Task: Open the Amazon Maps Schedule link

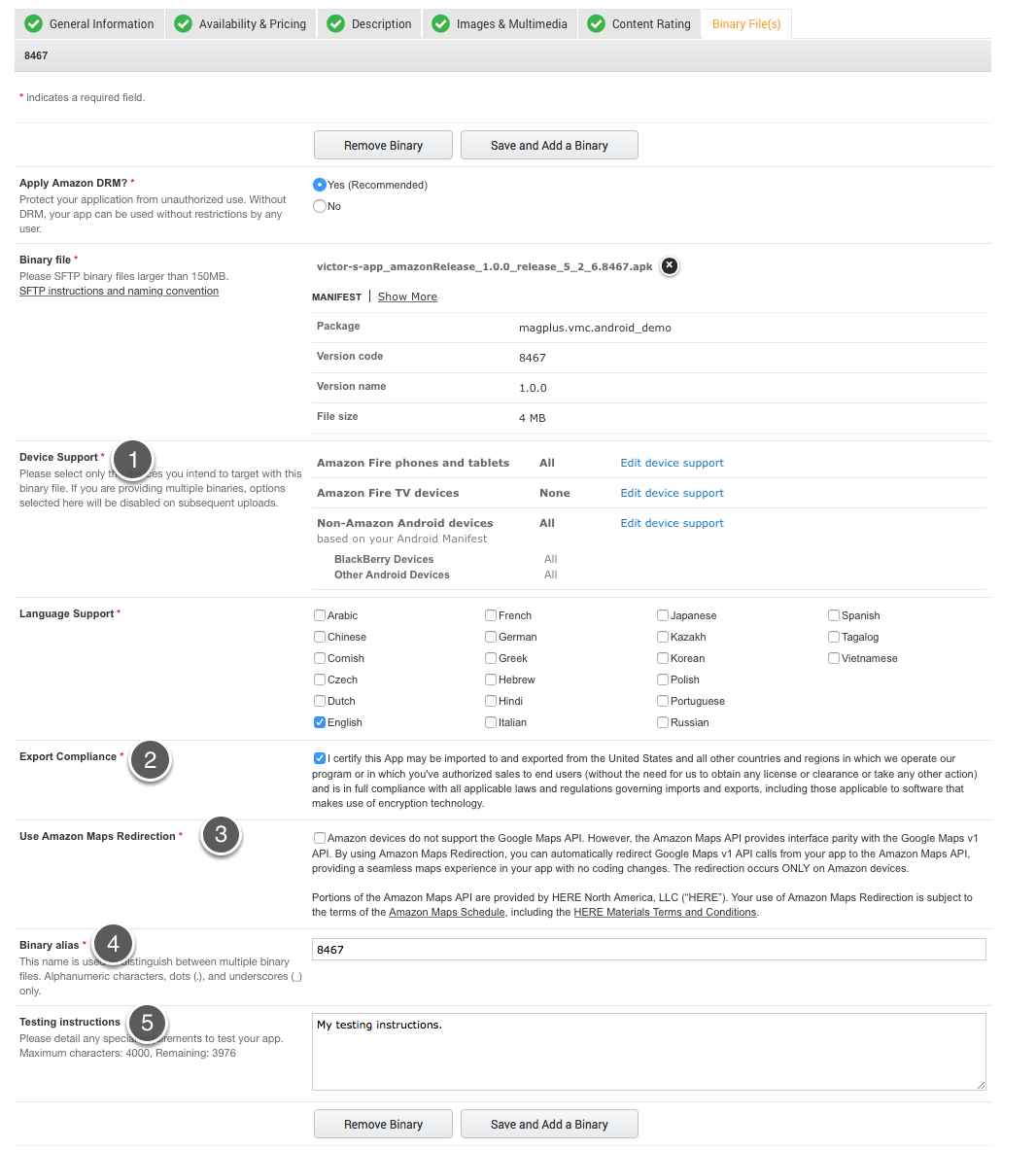Action: point(446,913)
